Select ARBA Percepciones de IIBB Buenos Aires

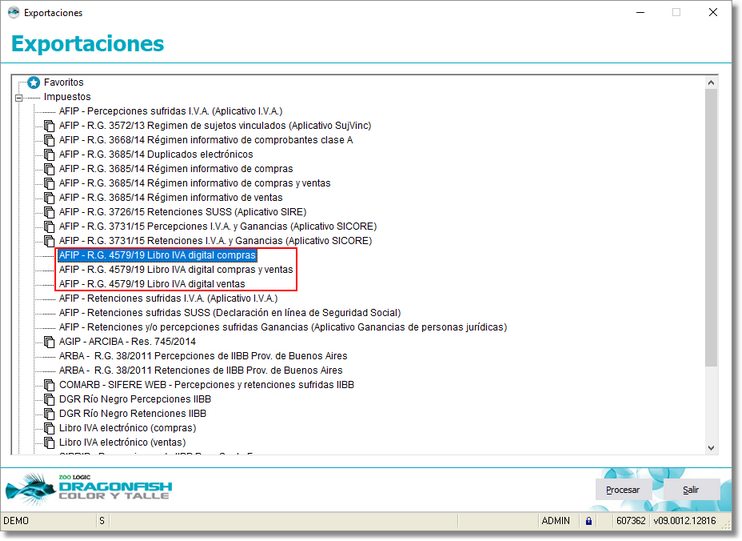pos(203,356)
